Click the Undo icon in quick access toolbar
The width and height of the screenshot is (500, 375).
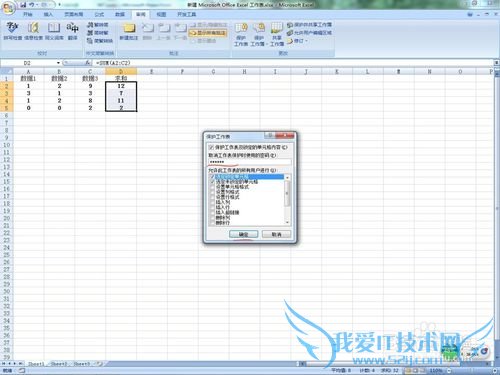coord(32,5)
